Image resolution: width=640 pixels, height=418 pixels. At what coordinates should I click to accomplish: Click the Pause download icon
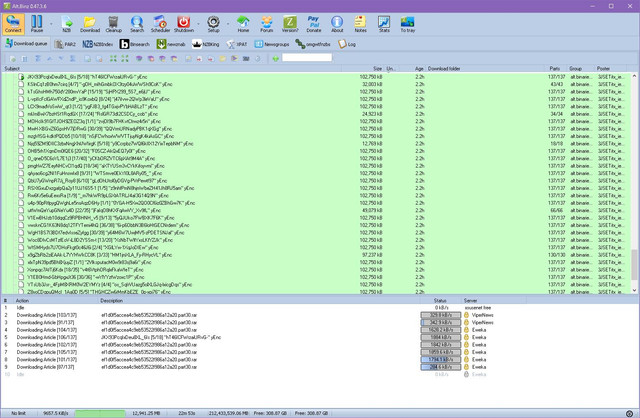(37, 24)
